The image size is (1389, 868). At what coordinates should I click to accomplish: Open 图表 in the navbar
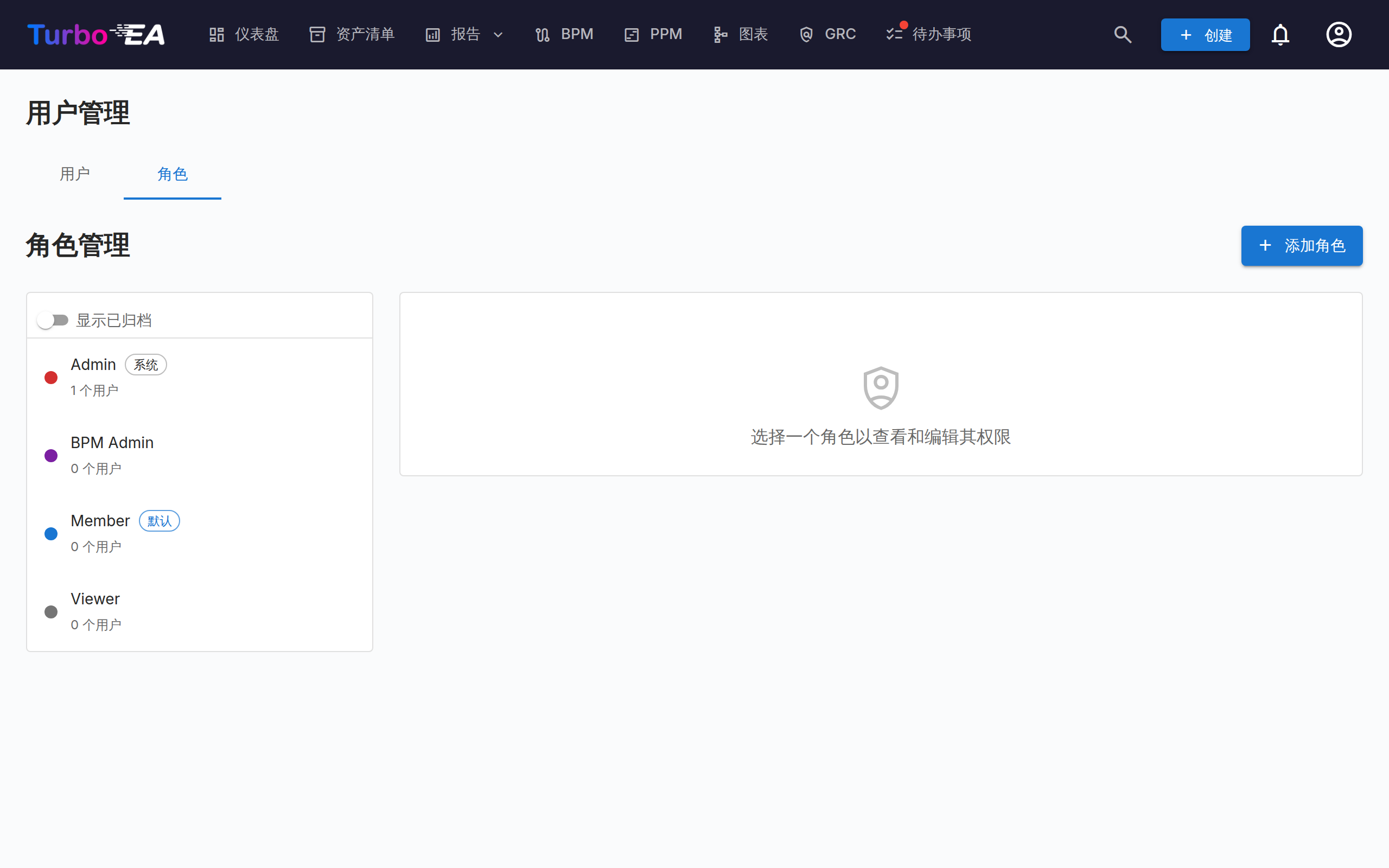point(741,34)
